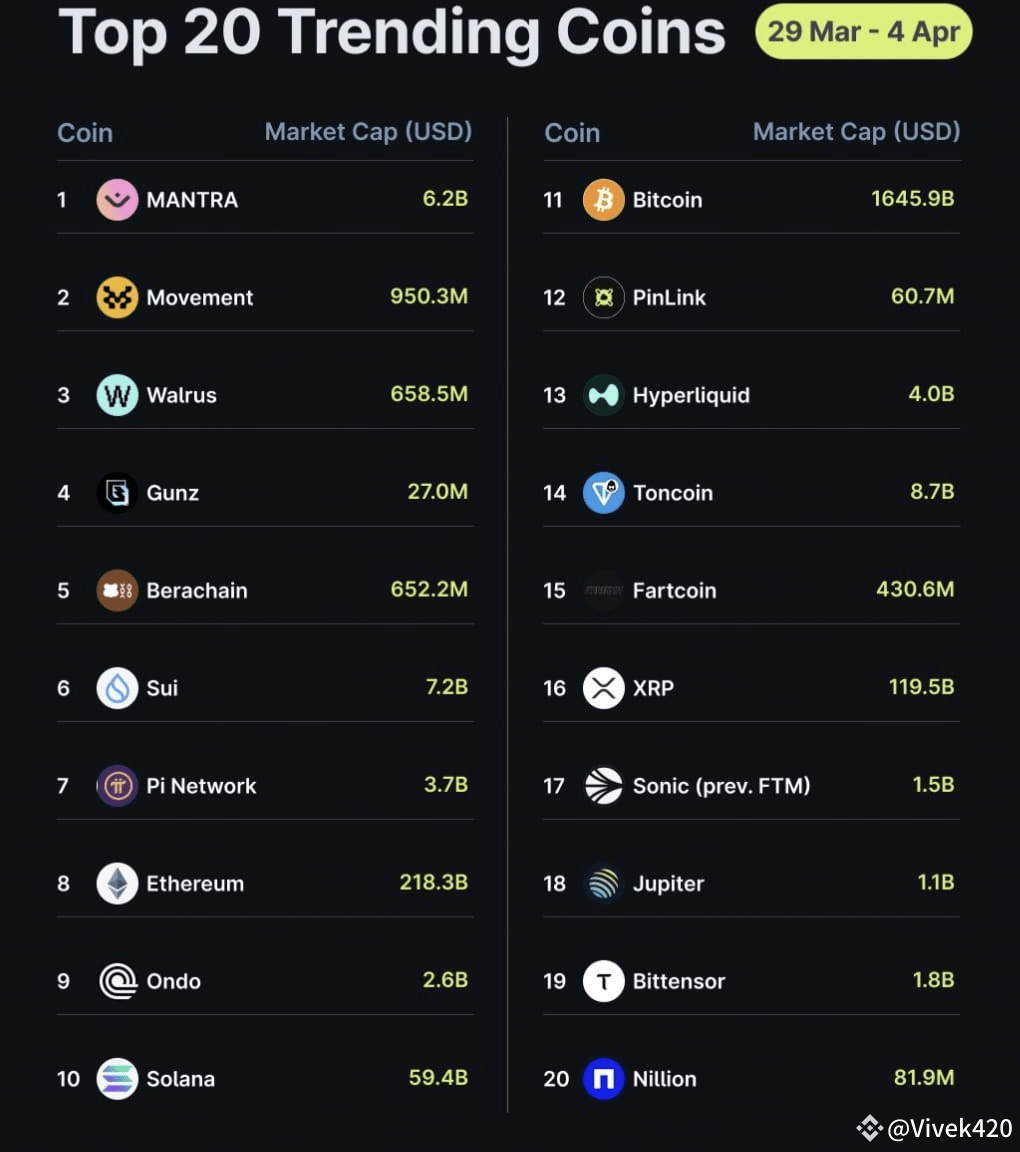Click the Movement yellow logo

[x=118, y=298]
